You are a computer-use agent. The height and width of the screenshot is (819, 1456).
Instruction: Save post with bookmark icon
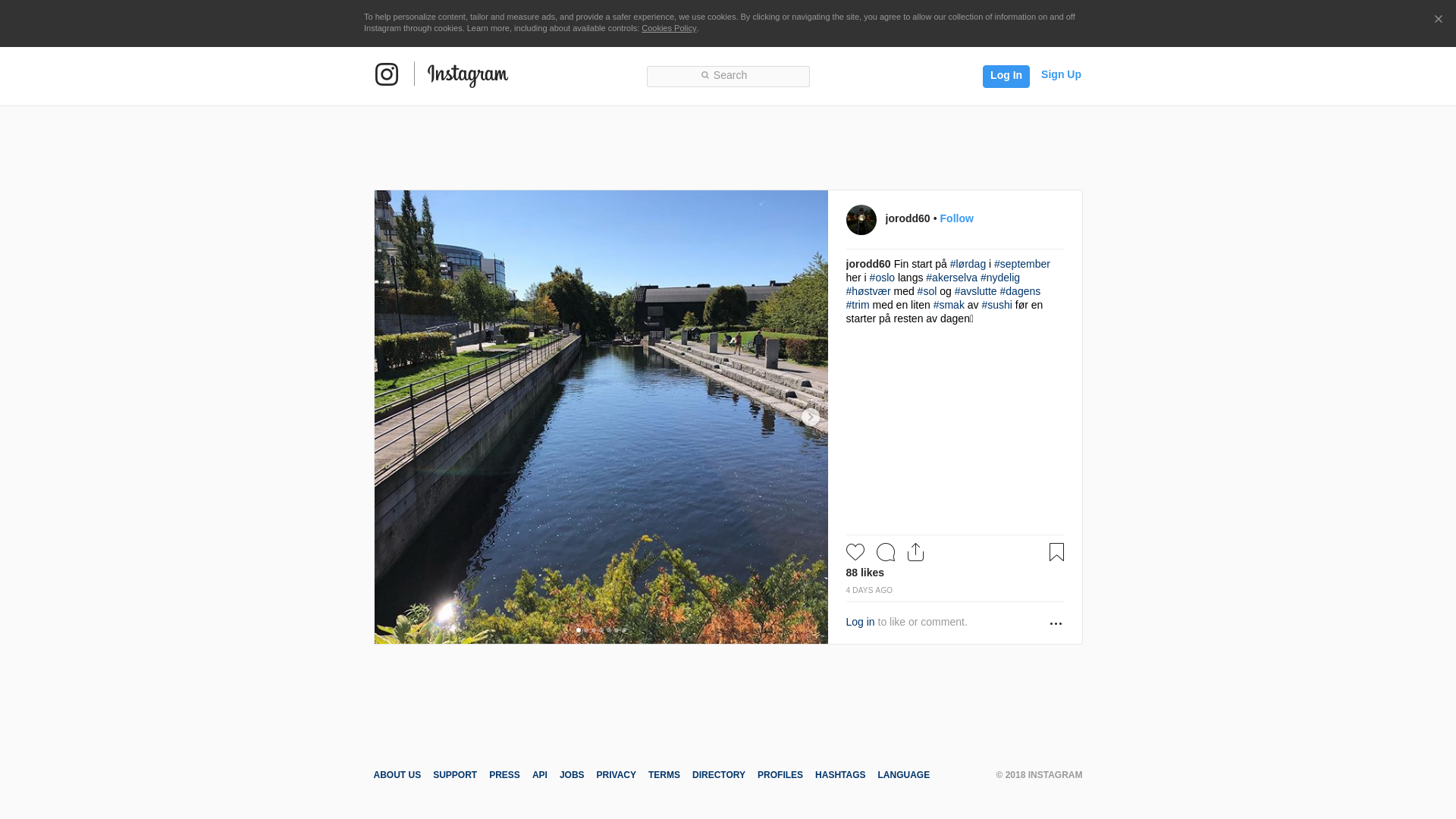click(x=1056, y=552)
